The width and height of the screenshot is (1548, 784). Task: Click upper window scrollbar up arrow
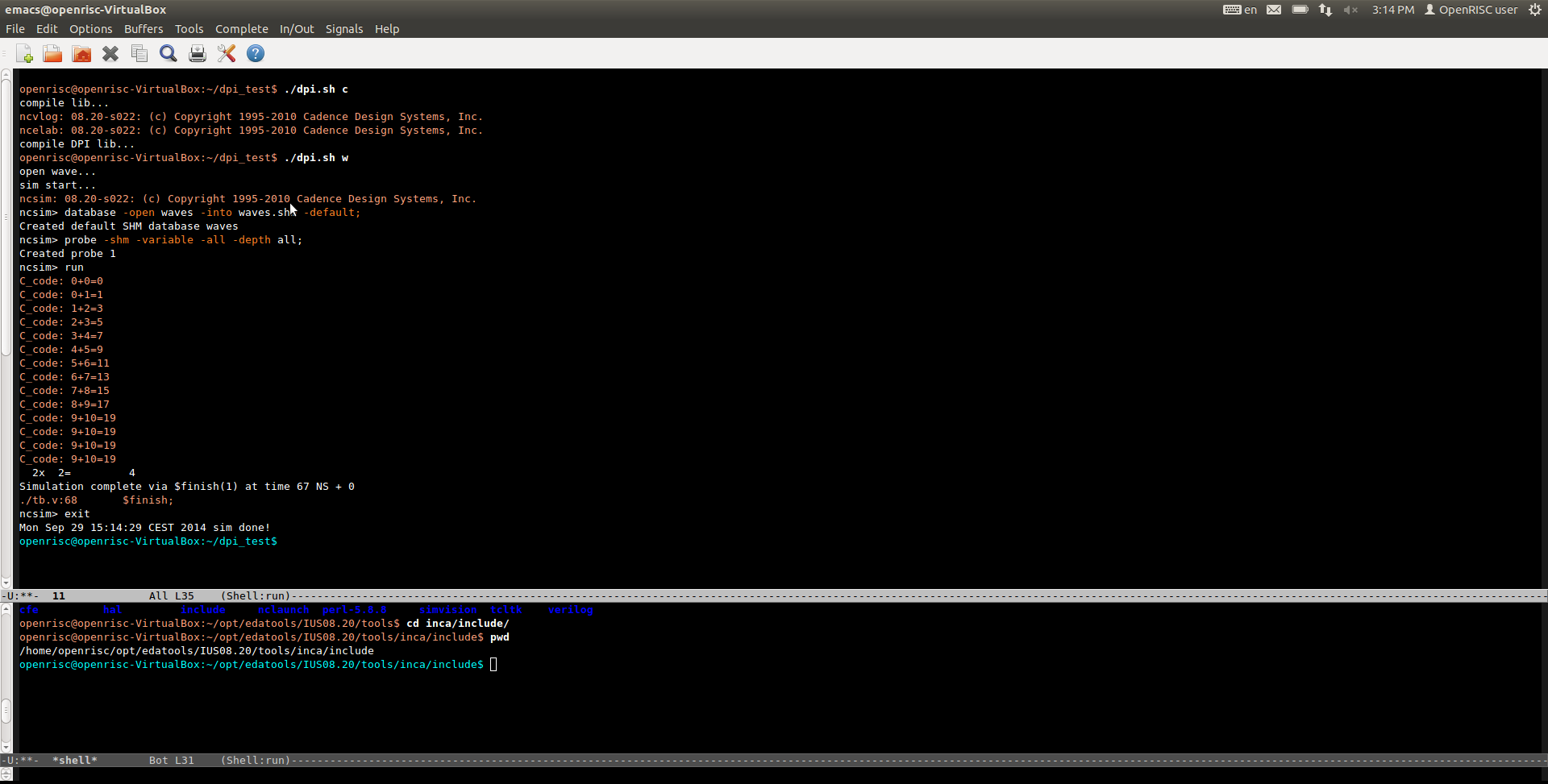pyautogui.click(x=6, y=74)
